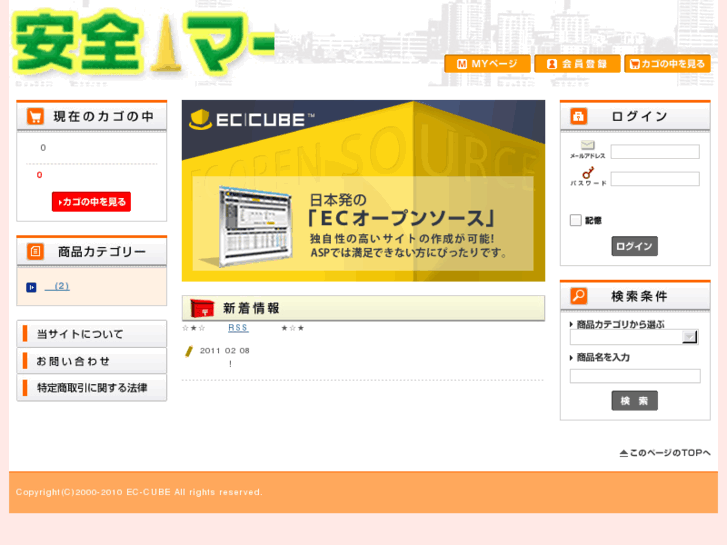Viewport: 727px width, 545px height.
Task: Click the grey 検索 search button
Action: [634, 401]
